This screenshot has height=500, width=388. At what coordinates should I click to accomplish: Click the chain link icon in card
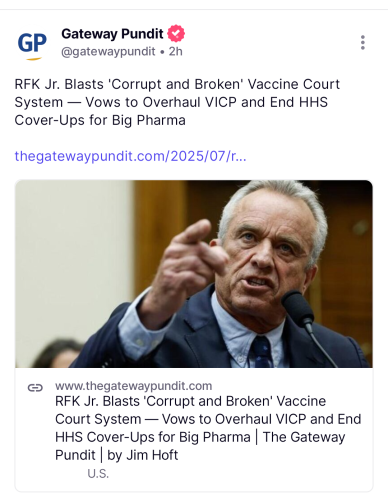[x=35, y=388]
